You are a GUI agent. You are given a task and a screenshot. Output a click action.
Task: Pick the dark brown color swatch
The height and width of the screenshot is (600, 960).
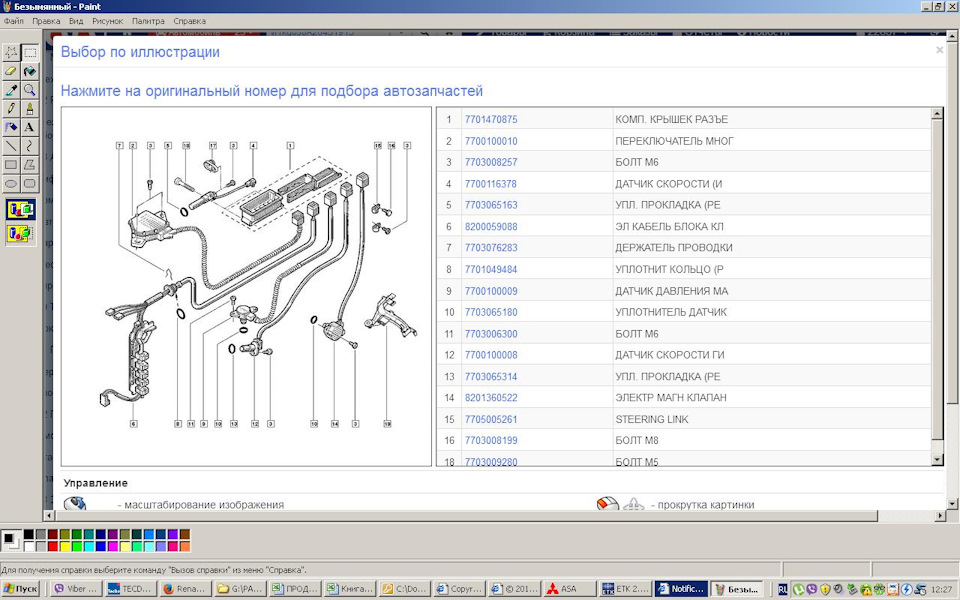point(185,534)
